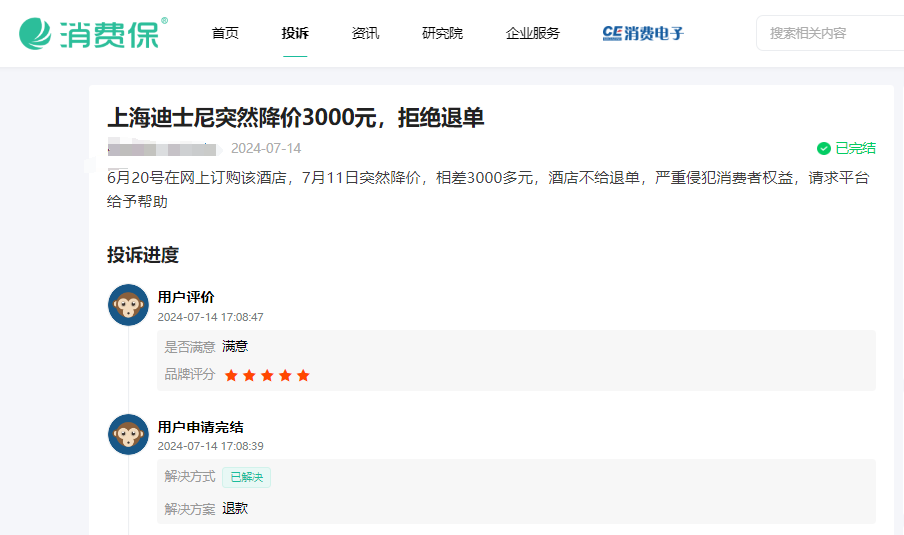Click the timestamp 2024-07-14 17:08:47
Screen dimensions: 904x535
coord(210,317)
